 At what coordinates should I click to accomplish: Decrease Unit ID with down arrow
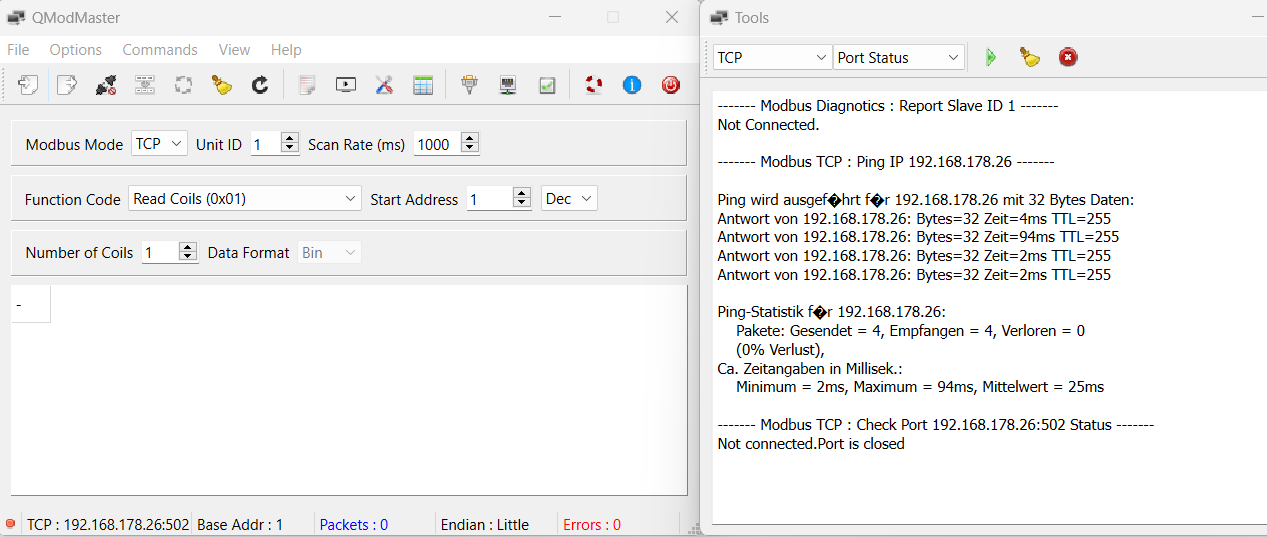click(x=290, y=149)
